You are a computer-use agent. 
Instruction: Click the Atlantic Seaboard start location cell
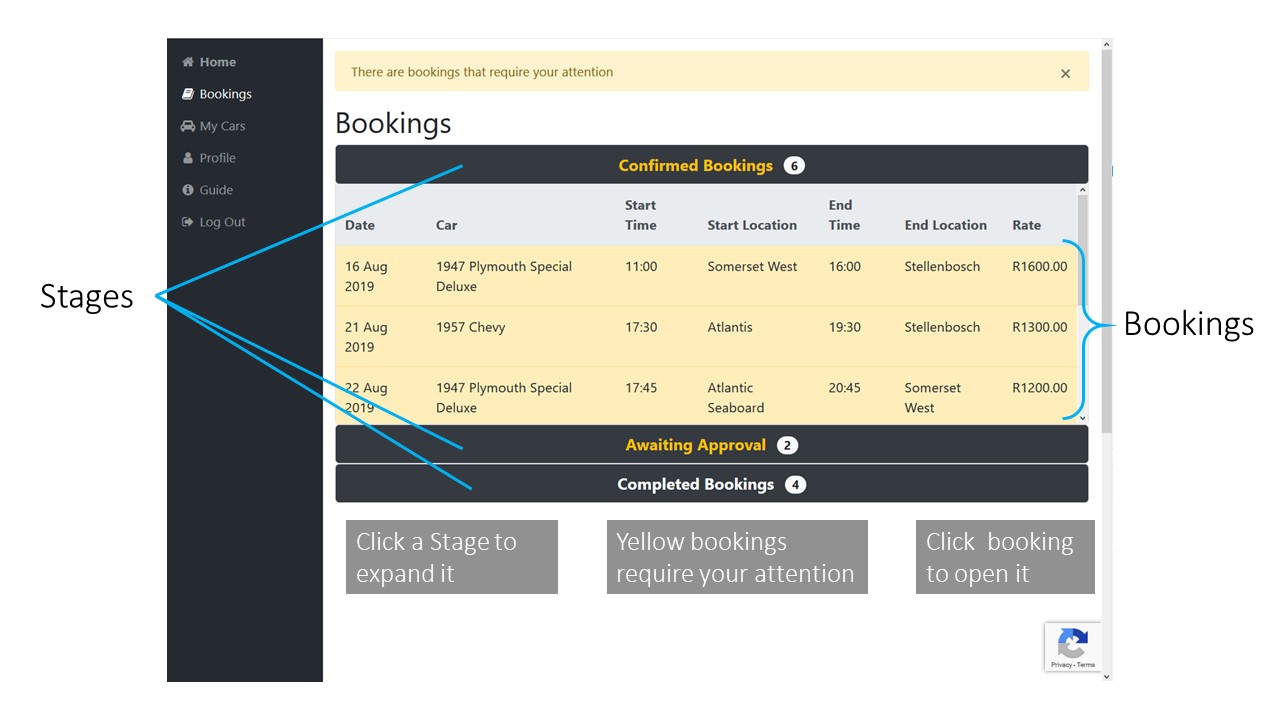click(x=736, y=398)
